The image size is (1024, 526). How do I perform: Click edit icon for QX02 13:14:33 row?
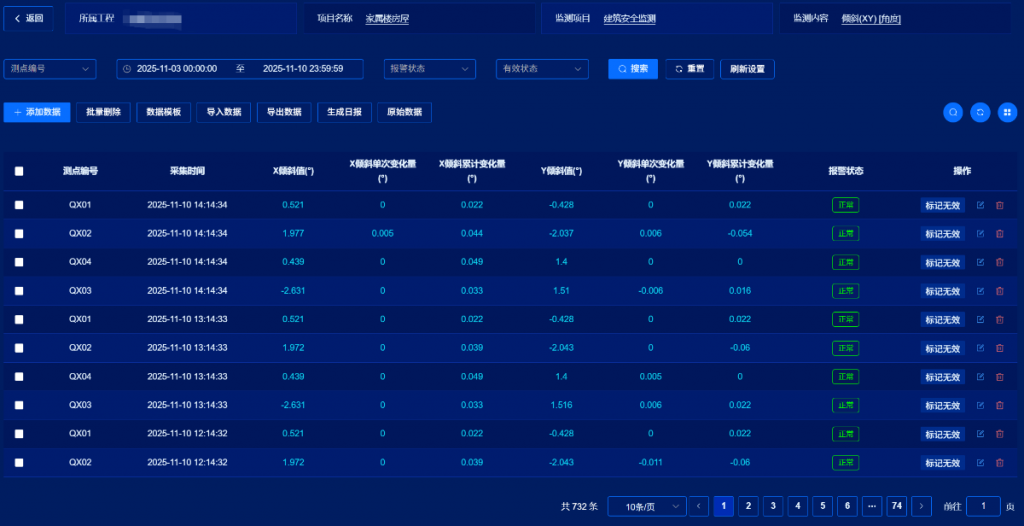[x=980, y=348]
